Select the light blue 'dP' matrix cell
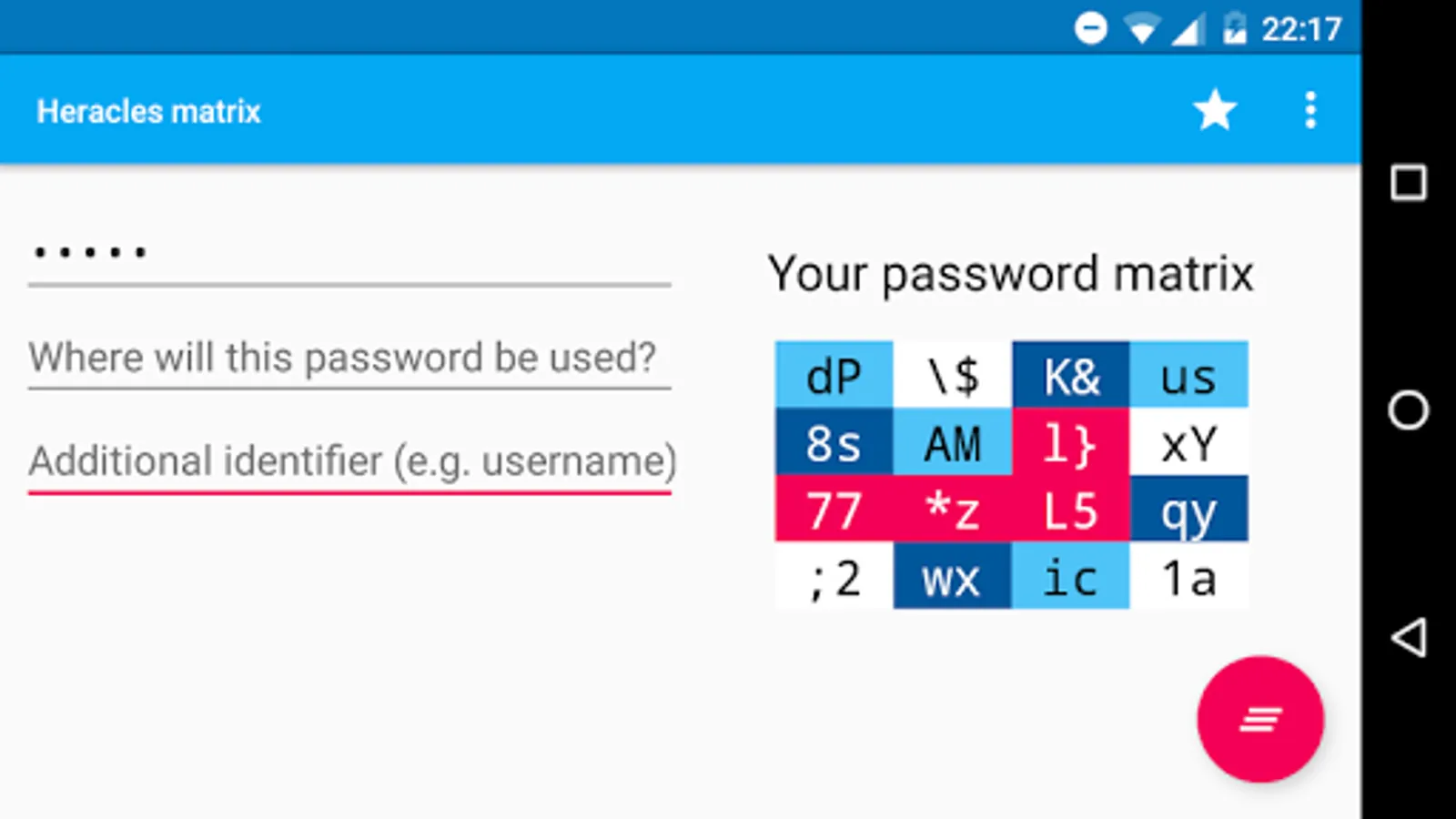Viewport: 1456px width, 819px height. 834,374
